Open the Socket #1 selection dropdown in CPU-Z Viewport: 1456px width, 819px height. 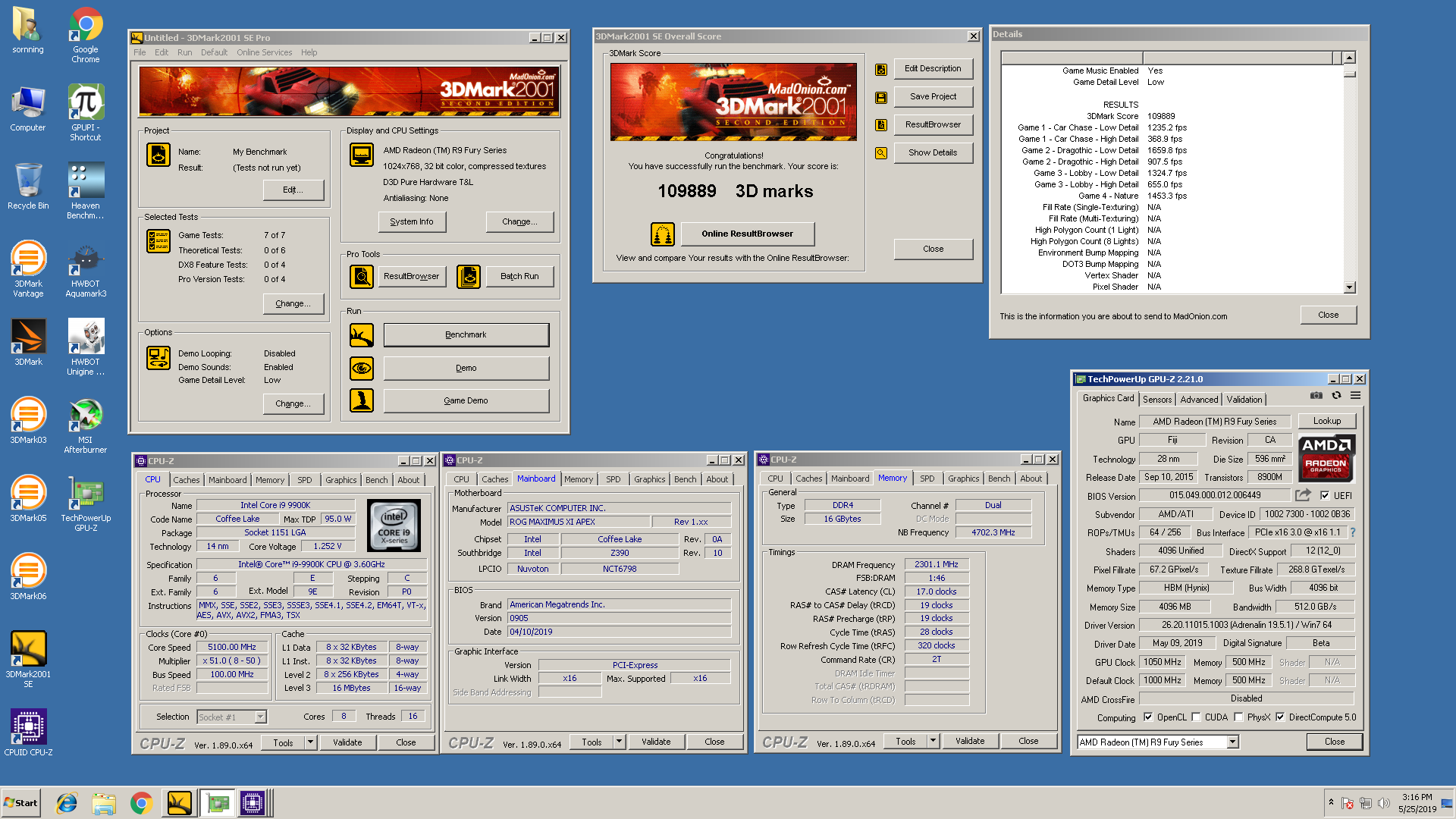(x=260, y=717)
